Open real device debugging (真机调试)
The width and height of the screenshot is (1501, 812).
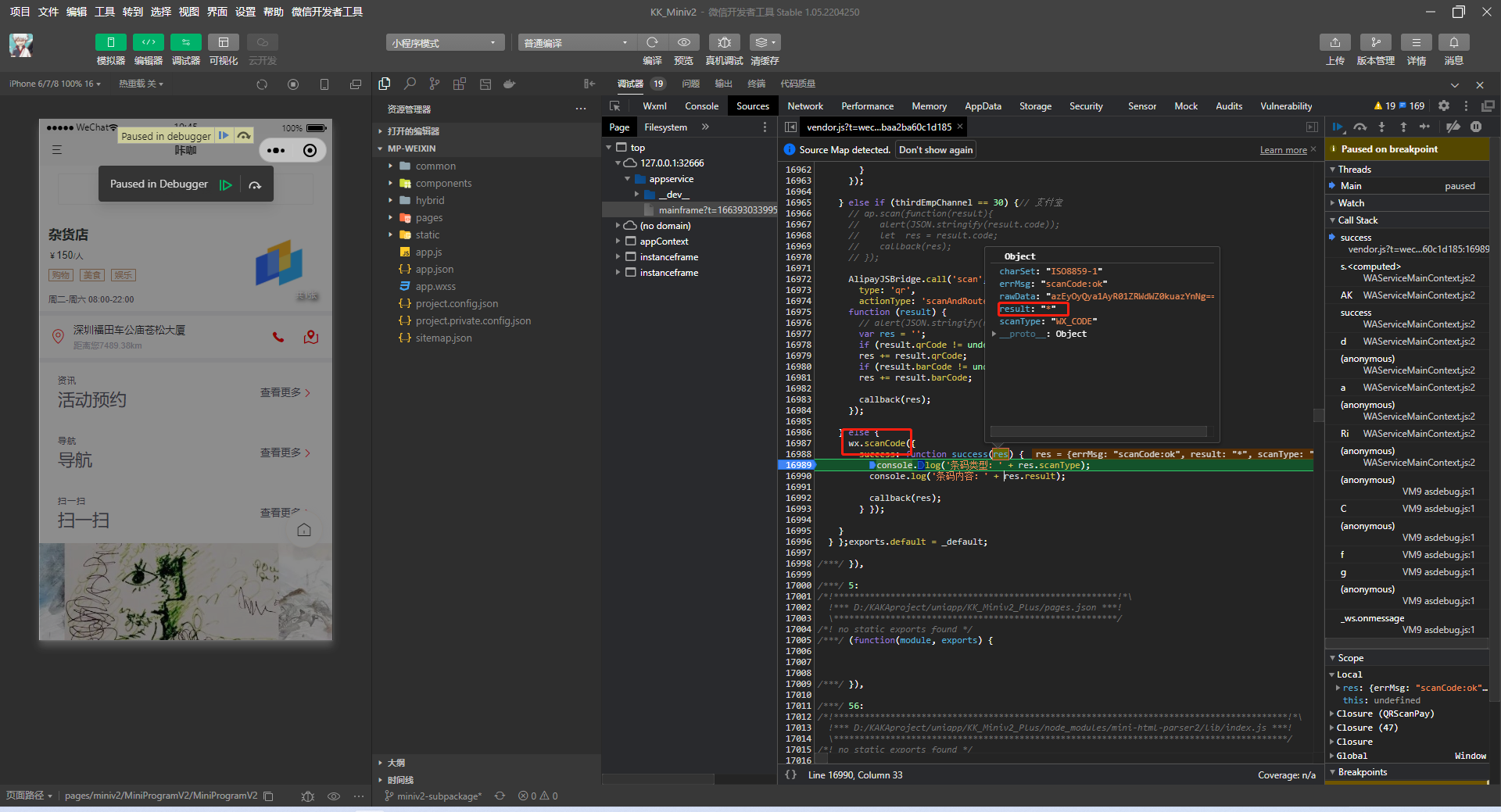(x=724, y=42)
